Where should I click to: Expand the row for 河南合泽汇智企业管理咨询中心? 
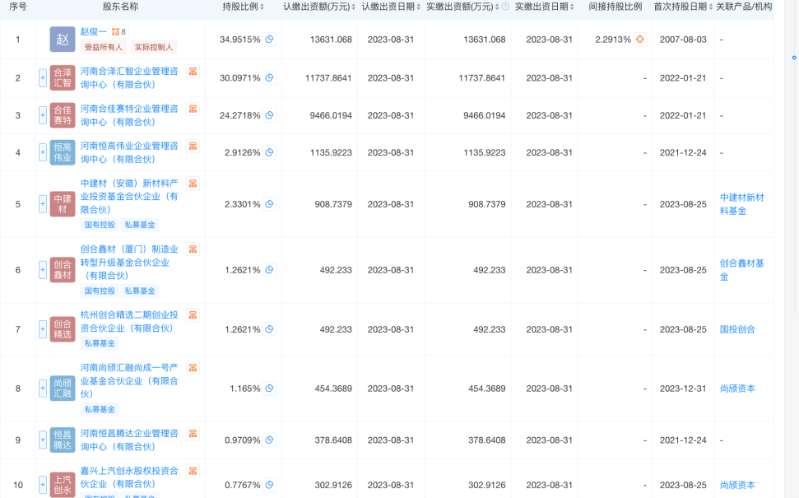pos(42,77)
